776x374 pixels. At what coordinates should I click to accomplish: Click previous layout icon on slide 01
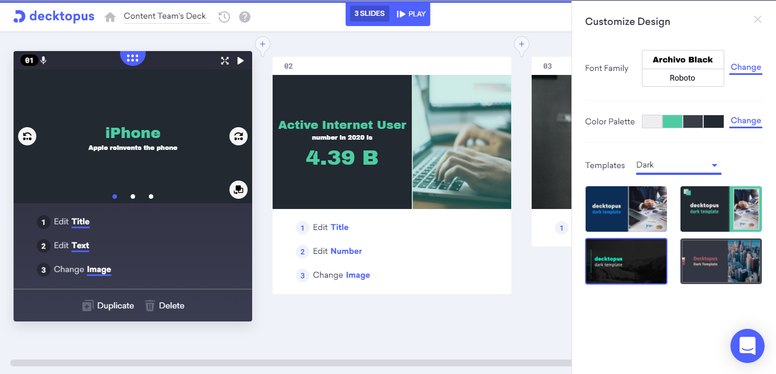pos(27,136)
